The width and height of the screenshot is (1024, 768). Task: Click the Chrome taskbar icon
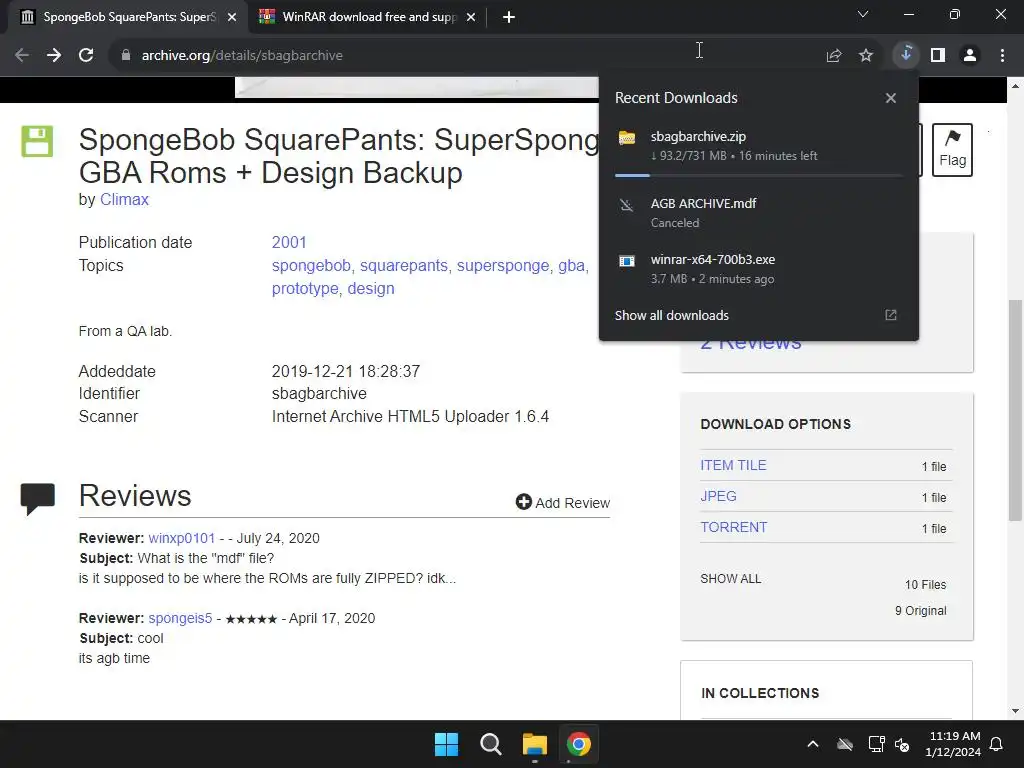[x=579, y=744]
